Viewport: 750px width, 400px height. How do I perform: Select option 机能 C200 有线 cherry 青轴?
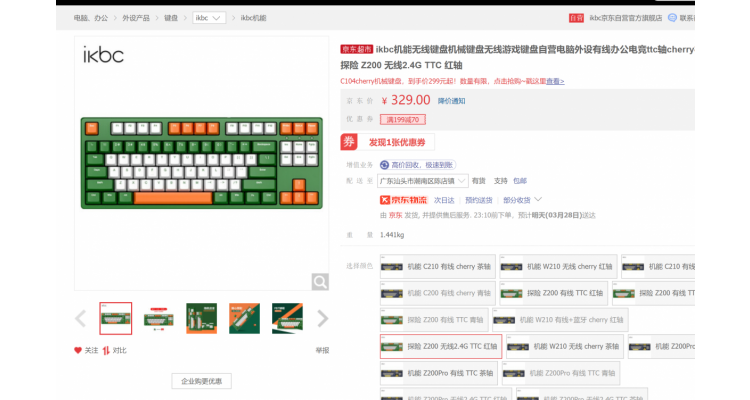pos(438,293)
